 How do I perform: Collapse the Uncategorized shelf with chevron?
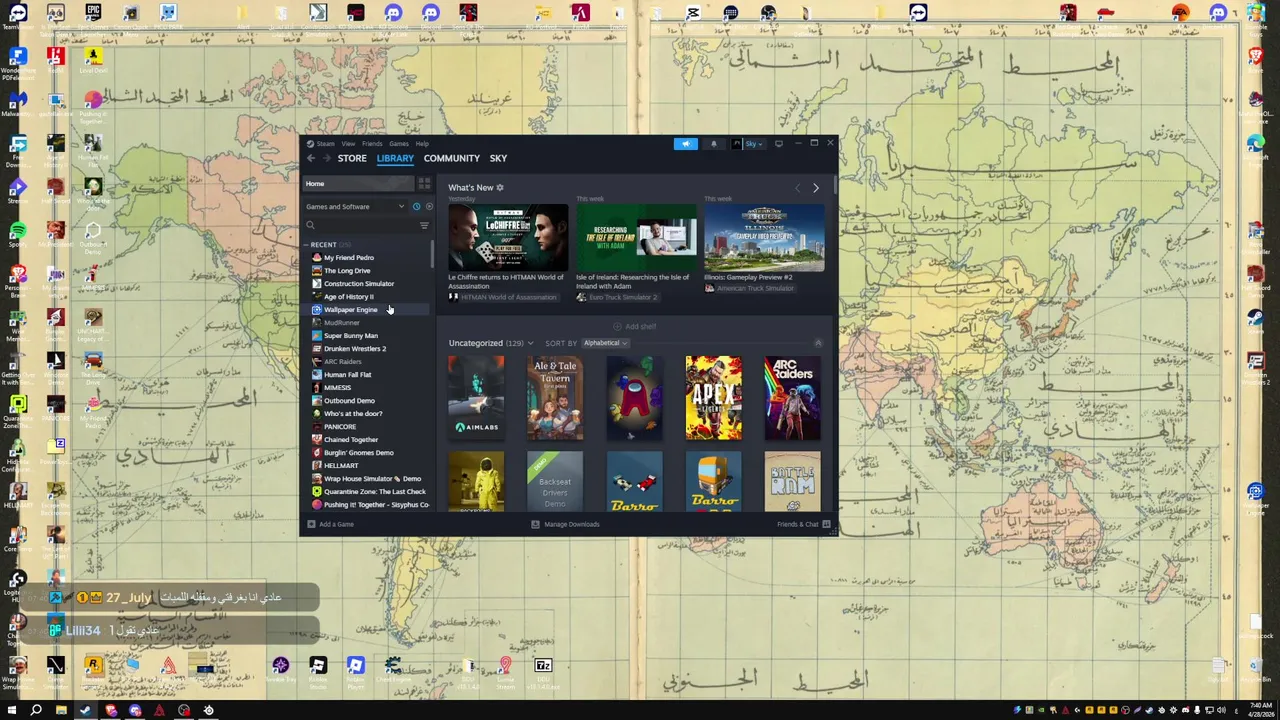pos(818,343)
